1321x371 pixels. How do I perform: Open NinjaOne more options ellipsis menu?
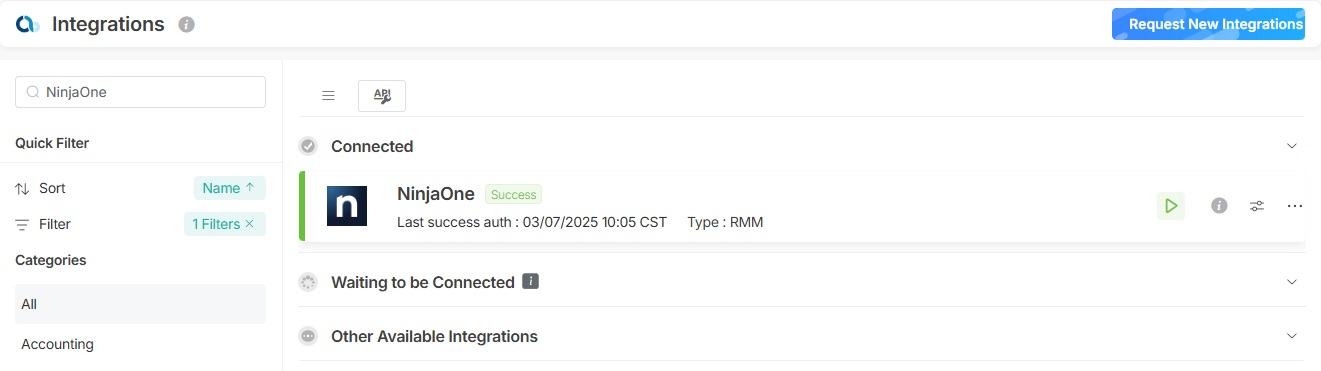(x=1295, y=206)
